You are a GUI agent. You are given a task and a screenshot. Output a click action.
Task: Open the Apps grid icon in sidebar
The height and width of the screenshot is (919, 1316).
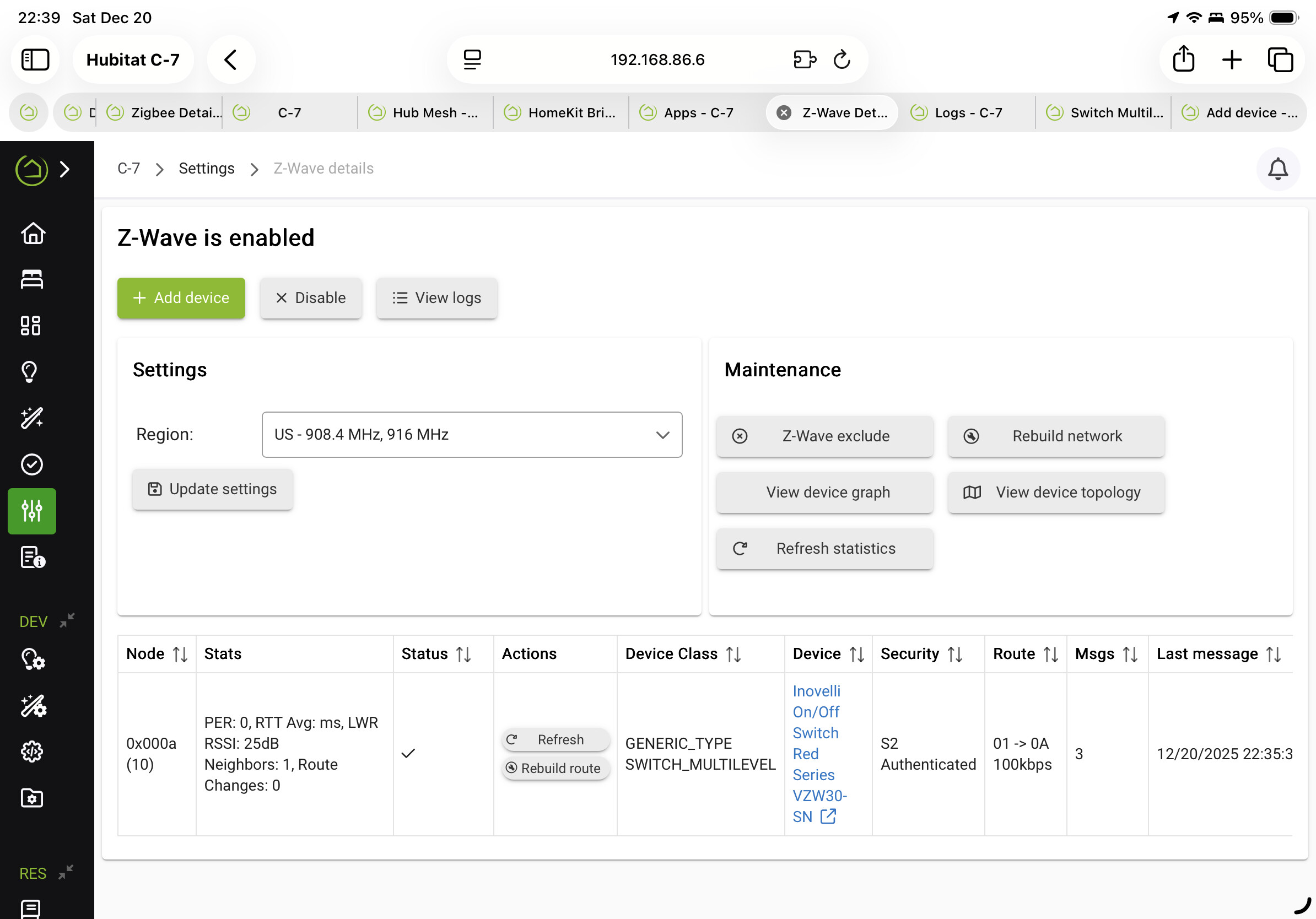[x=31, y=326]
